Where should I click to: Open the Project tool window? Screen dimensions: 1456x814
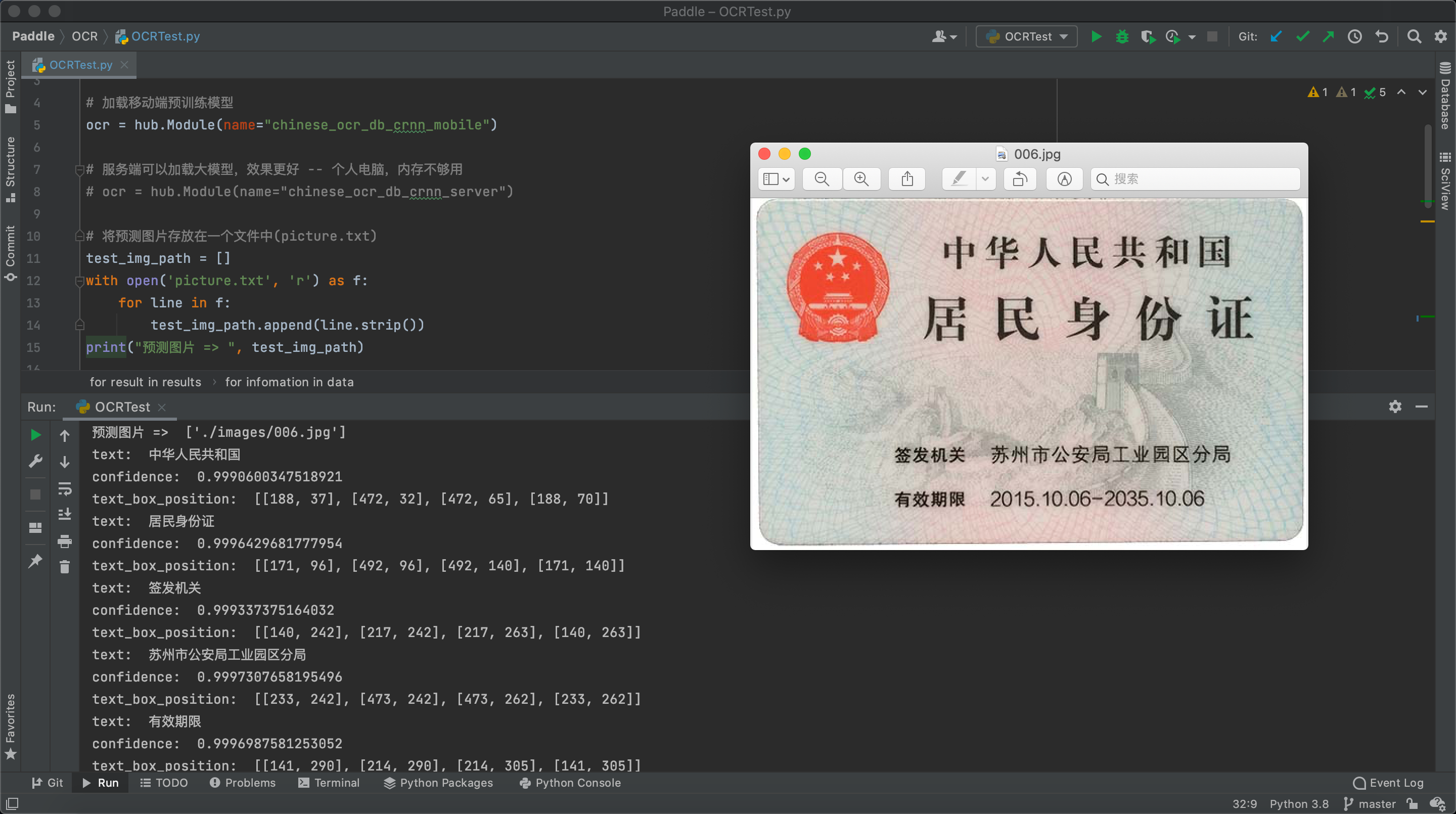(10, 86)
